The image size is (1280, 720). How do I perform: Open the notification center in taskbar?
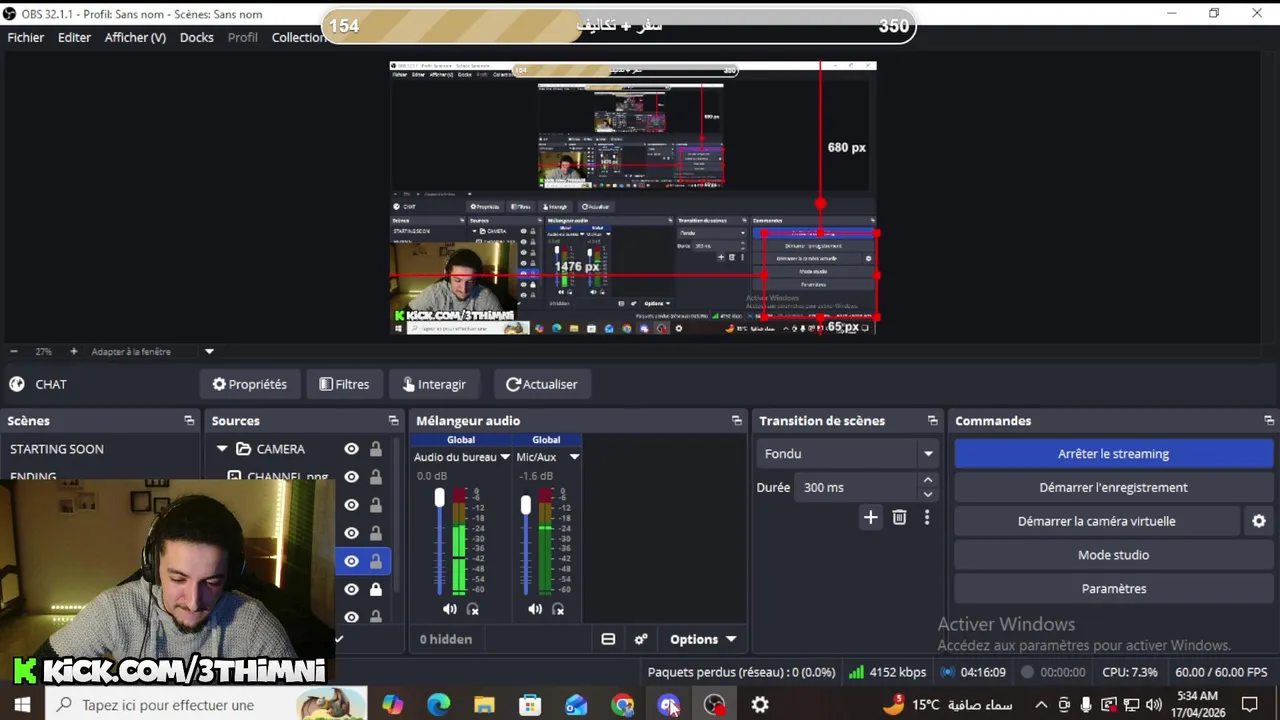click(x=1249, y=705)
